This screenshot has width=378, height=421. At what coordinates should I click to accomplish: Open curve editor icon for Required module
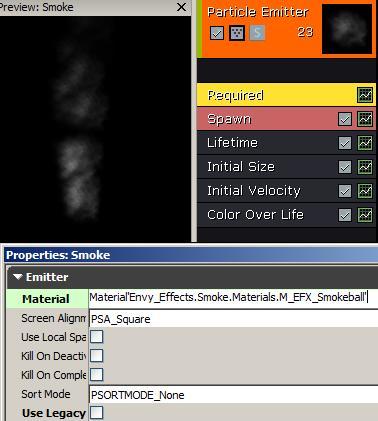click(365, 95)
